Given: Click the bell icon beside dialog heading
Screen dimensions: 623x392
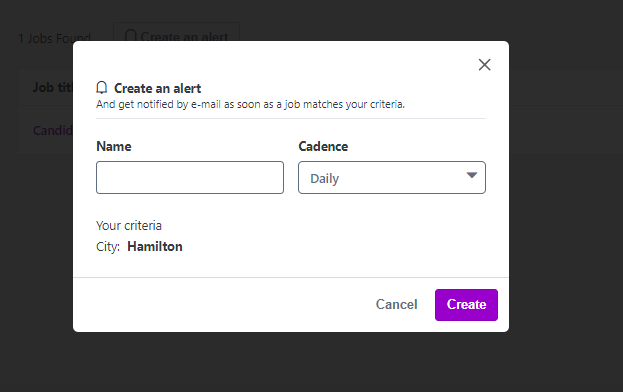Looking at the screenshot, I should point(102,88).
